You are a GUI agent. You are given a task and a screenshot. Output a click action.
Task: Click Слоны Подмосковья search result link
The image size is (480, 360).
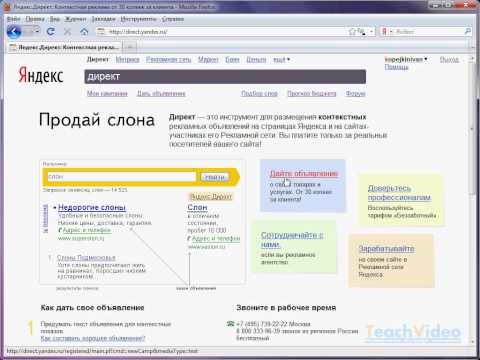(86, 258)
